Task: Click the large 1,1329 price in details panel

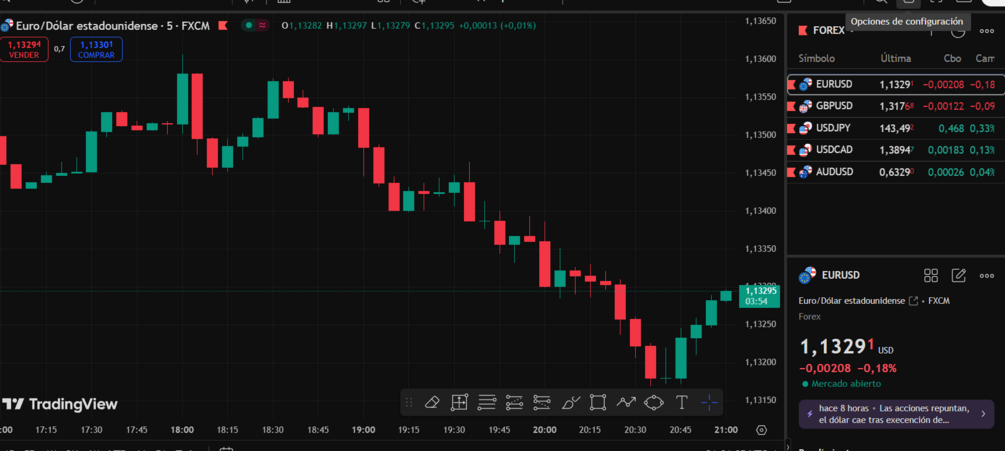Action: pos(836,347)
